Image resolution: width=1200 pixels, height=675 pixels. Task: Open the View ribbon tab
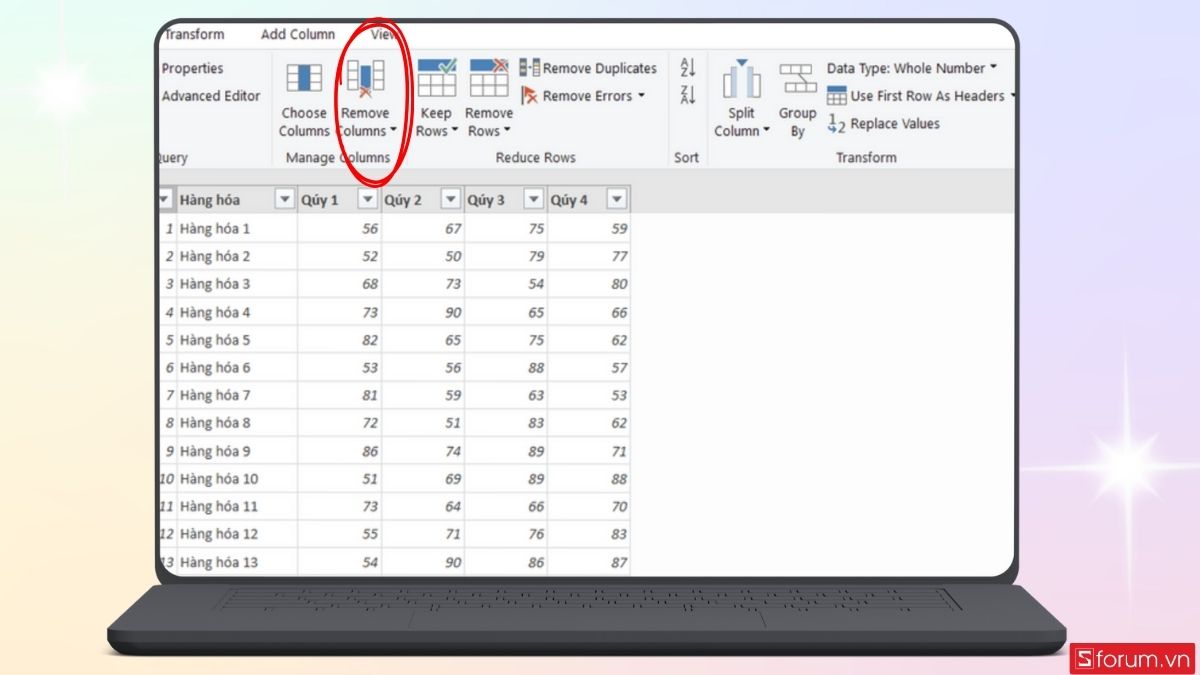tap(383, 33)
